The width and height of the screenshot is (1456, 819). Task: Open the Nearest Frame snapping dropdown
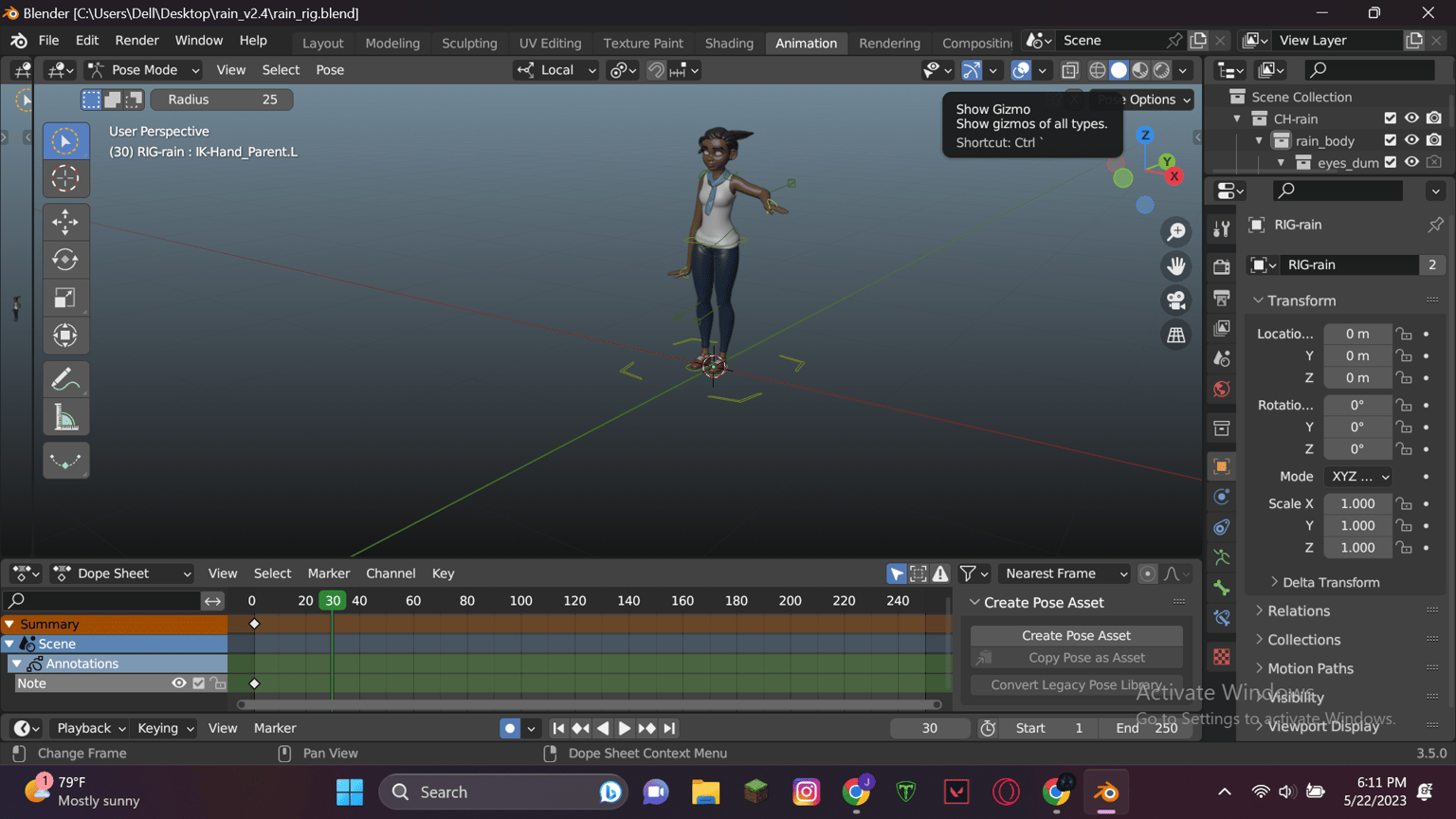point(1065,573)
